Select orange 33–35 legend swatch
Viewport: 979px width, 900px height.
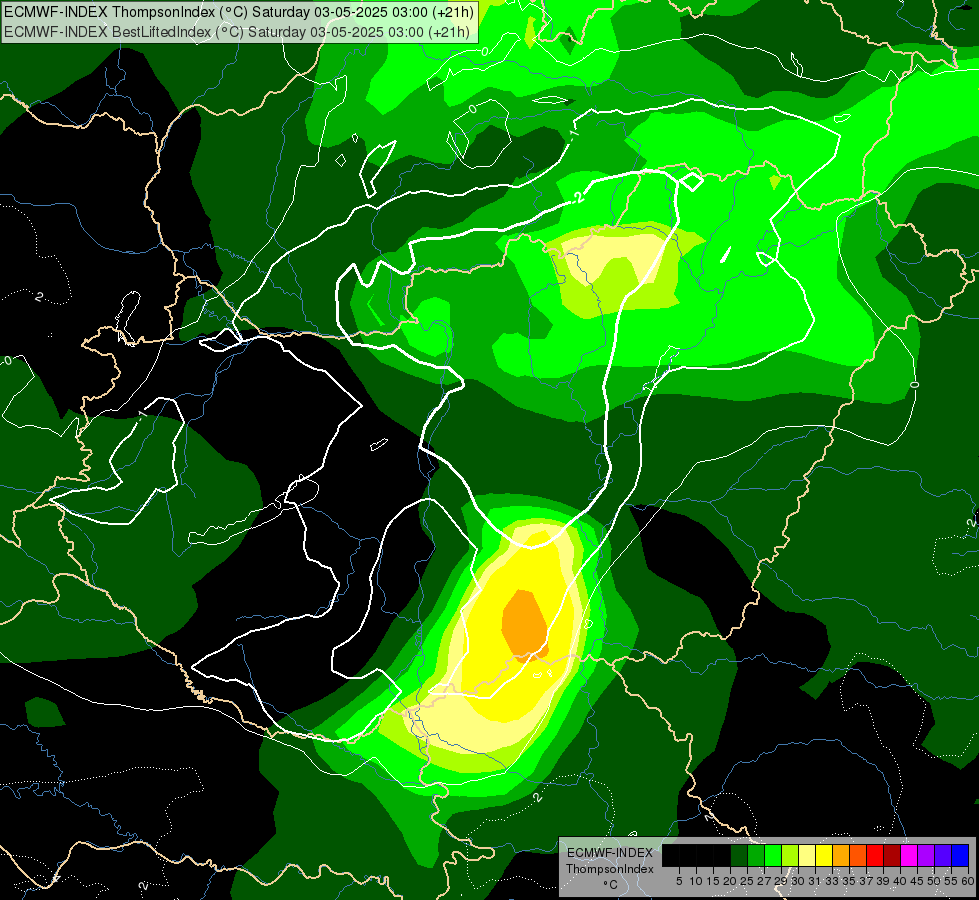(x=841, y=855)
